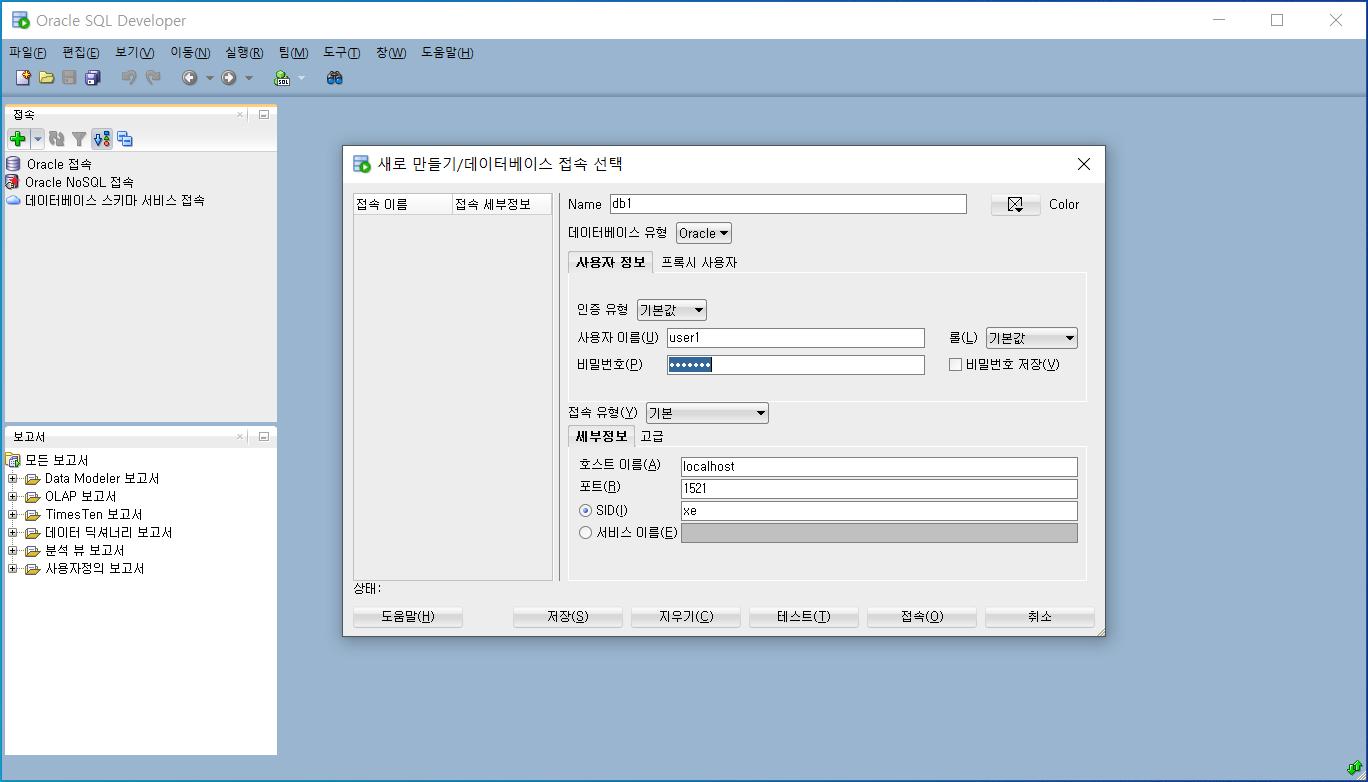Select the 세부정보 tab
This screenshot has width=1368, height=782.
coord(601,436)
